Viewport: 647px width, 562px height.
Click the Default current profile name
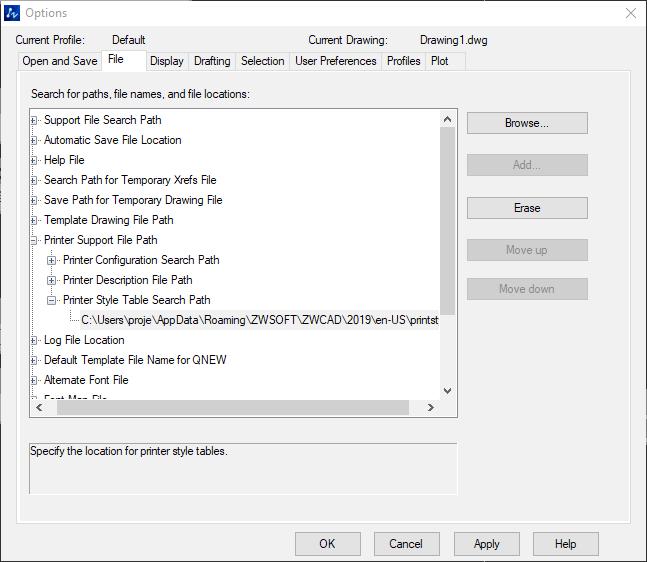click(x=128, y=40)
